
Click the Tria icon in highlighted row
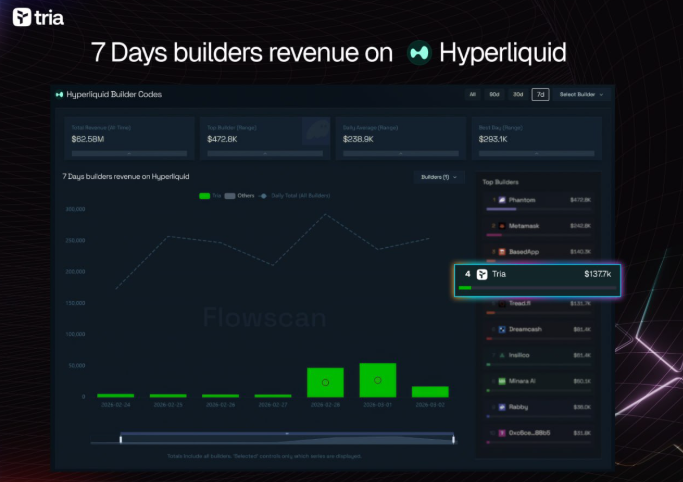[x=482, y=273]
